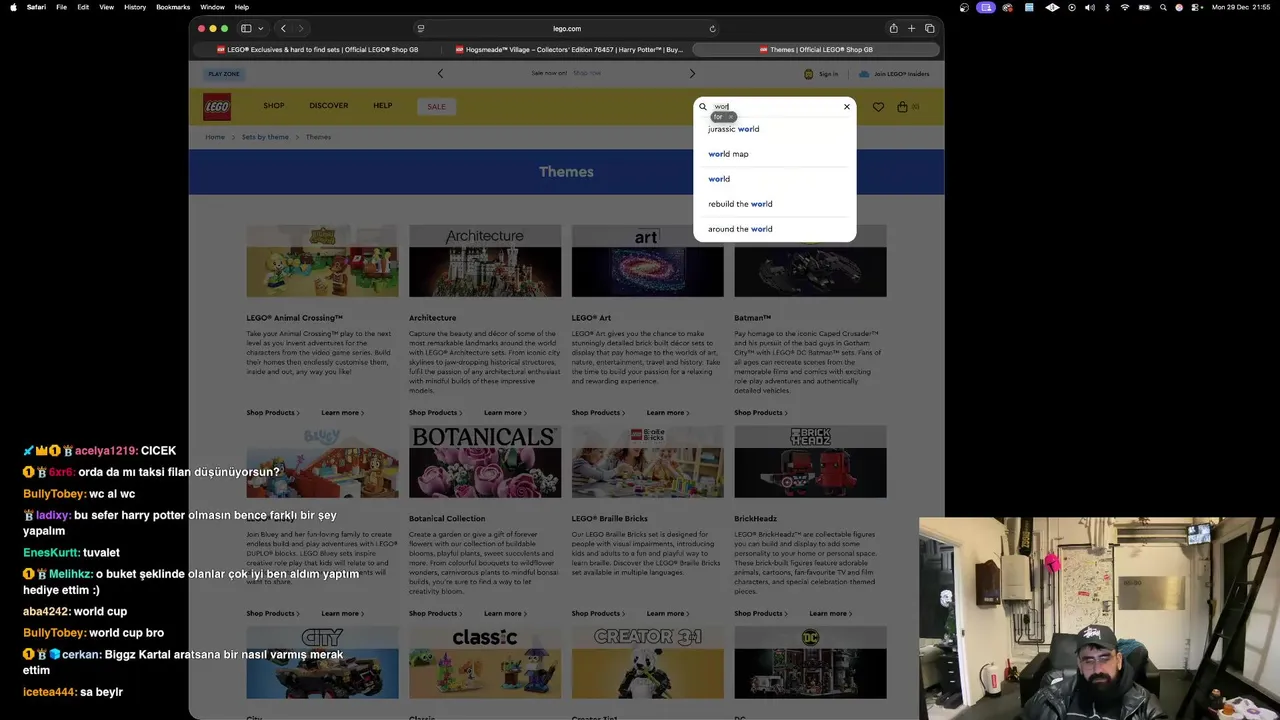Open the SHOP navigation menu
Viewport: 1280px width, 720px height.
(x=274, y=106)
